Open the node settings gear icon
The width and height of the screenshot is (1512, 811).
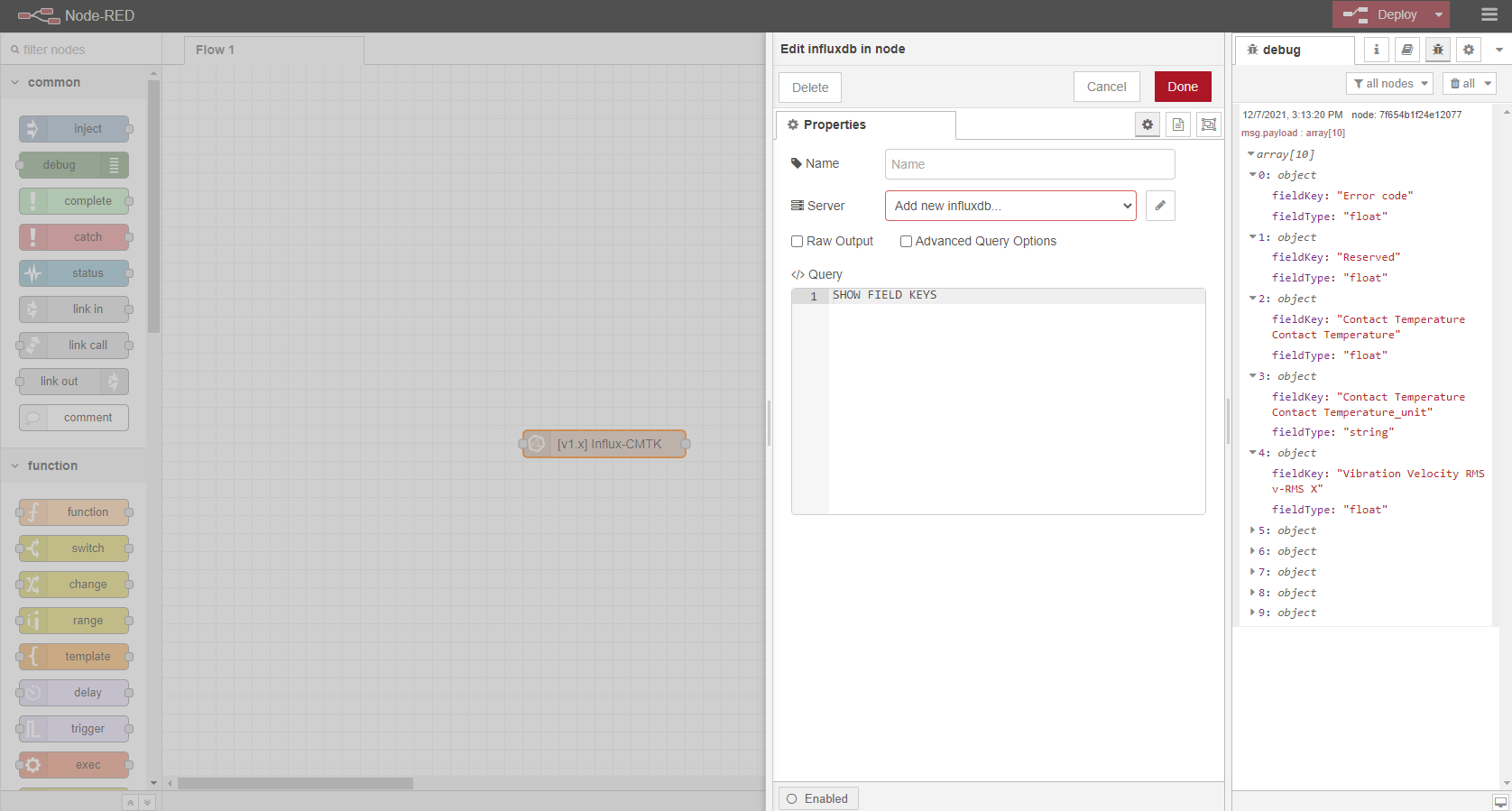coord(1148,124)
